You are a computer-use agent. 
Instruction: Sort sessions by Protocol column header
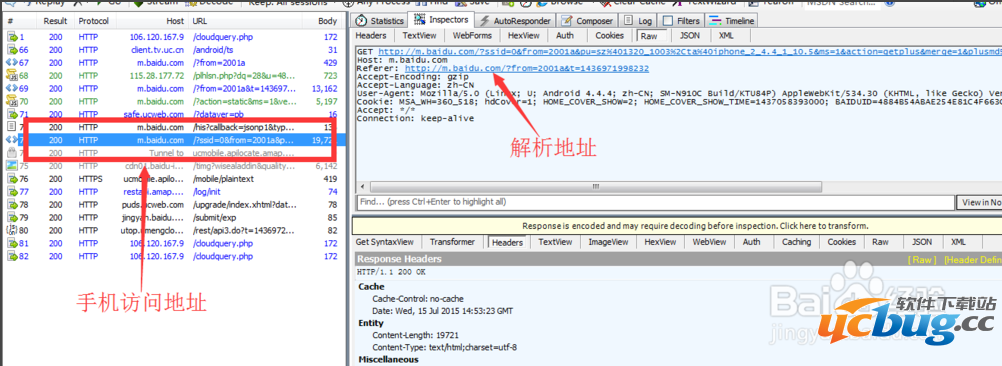pos(93,21)
